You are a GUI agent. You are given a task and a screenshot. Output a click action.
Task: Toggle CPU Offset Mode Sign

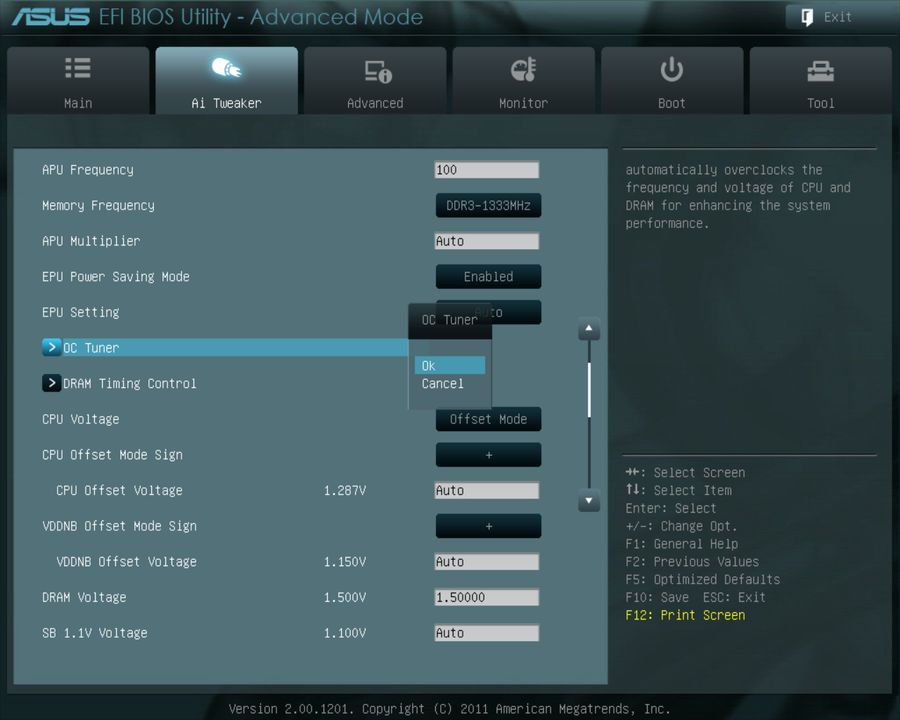(x=488, y=454)
